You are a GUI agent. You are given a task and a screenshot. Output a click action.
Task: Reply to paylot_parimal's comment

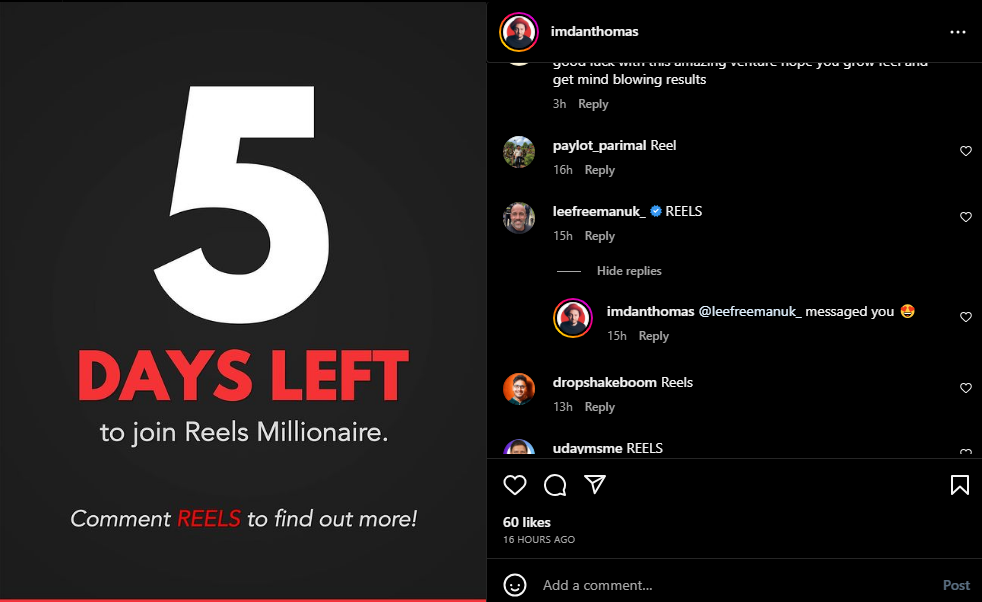pyautogui.click(x=599, y=170)
